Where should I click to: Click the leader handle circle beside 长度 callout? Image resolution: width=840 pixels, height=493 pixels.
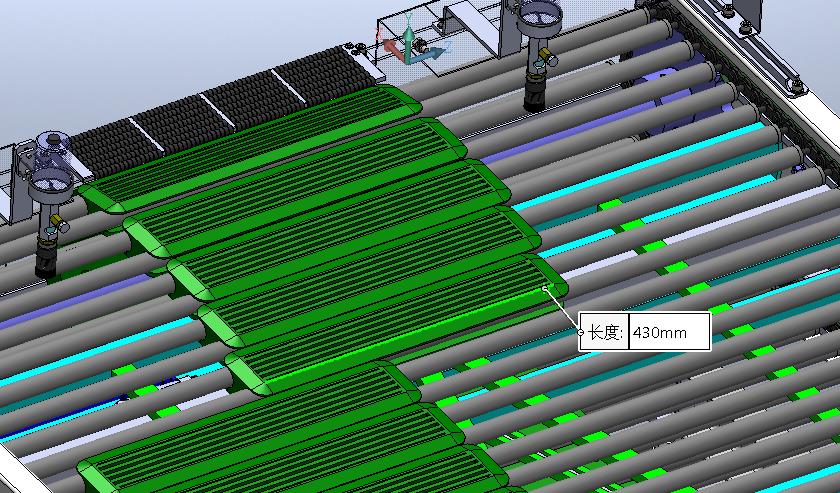[581, 332]
